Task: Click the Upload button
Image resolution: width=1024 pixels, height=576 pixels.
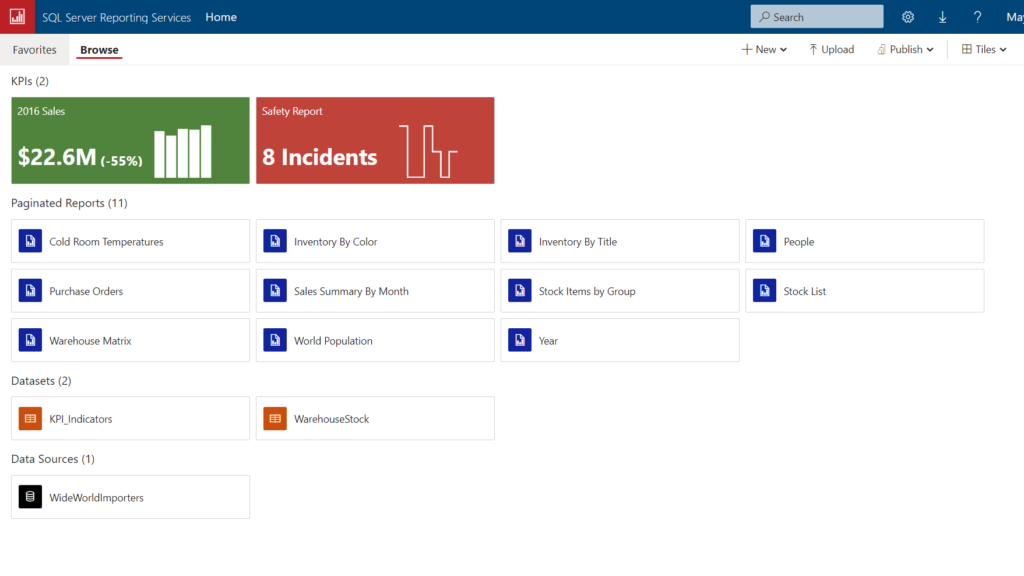Action: pyautogui.click(x=831, y=50)
